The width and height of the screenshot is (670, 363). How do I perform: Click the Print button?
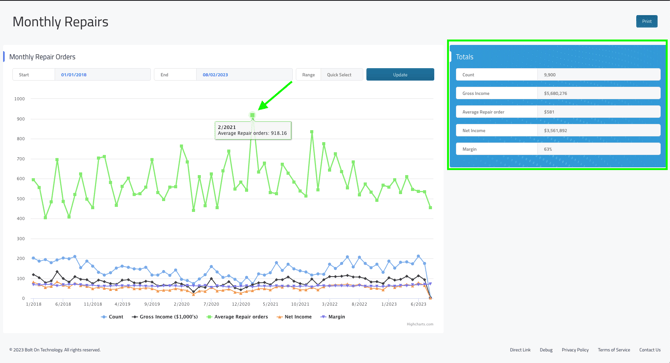[646, 21]
